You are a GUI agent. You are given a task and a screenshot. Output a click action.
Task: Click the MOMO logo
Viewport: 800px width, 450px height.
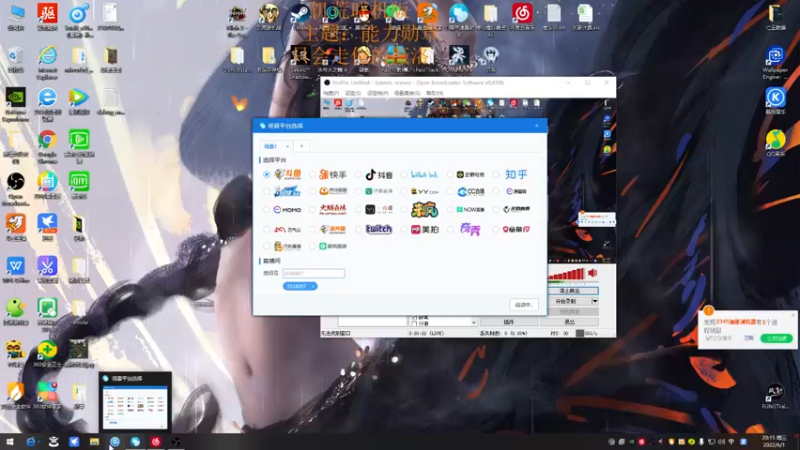287,209
